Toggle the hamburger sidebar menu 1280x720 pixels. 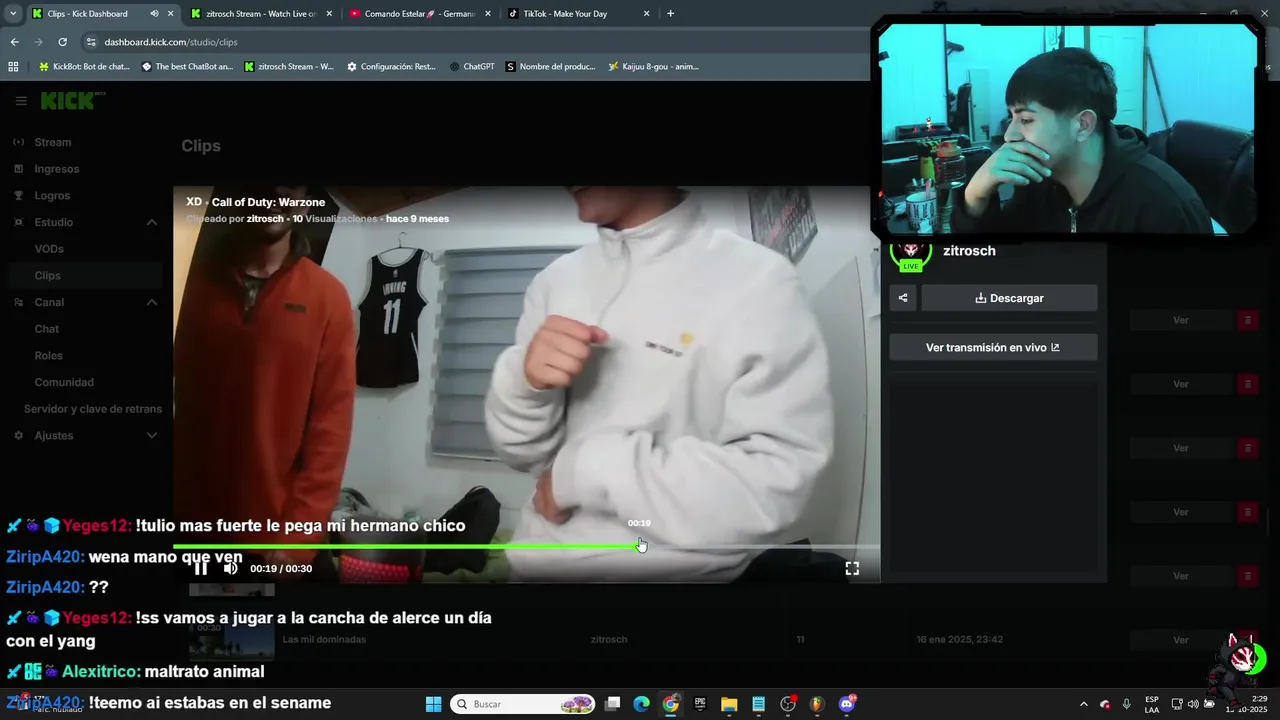tap(21, 101)
